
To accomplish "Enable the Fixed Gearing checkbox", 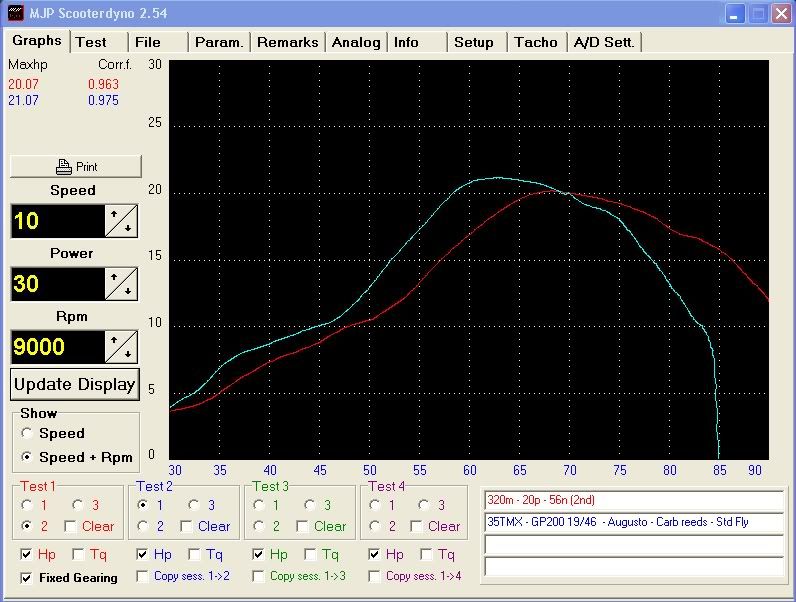I will pyautogui.click(x=26, y=577).
